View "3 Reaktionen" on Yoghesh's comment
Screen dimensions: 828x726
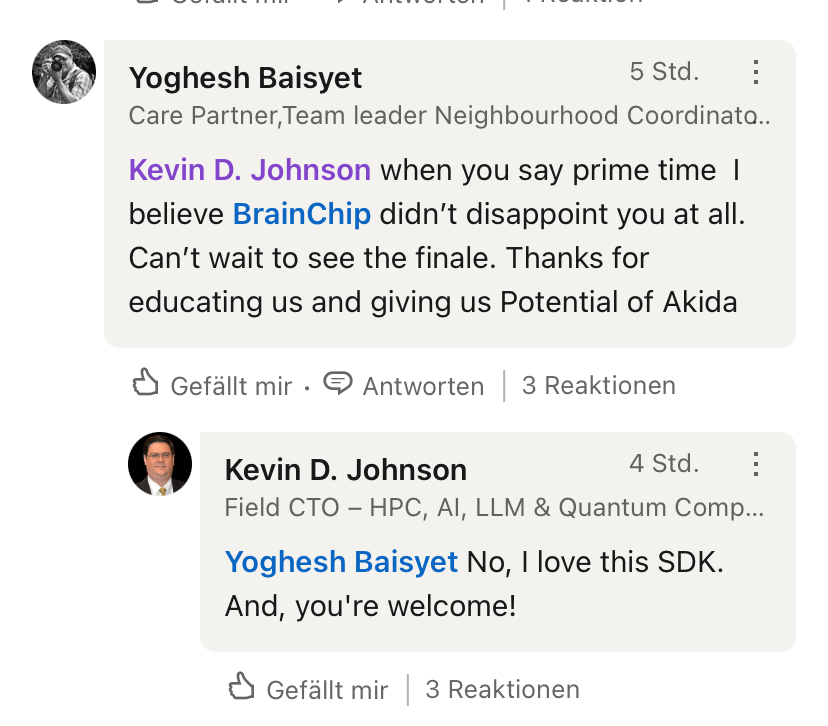[x=598, y=385]
